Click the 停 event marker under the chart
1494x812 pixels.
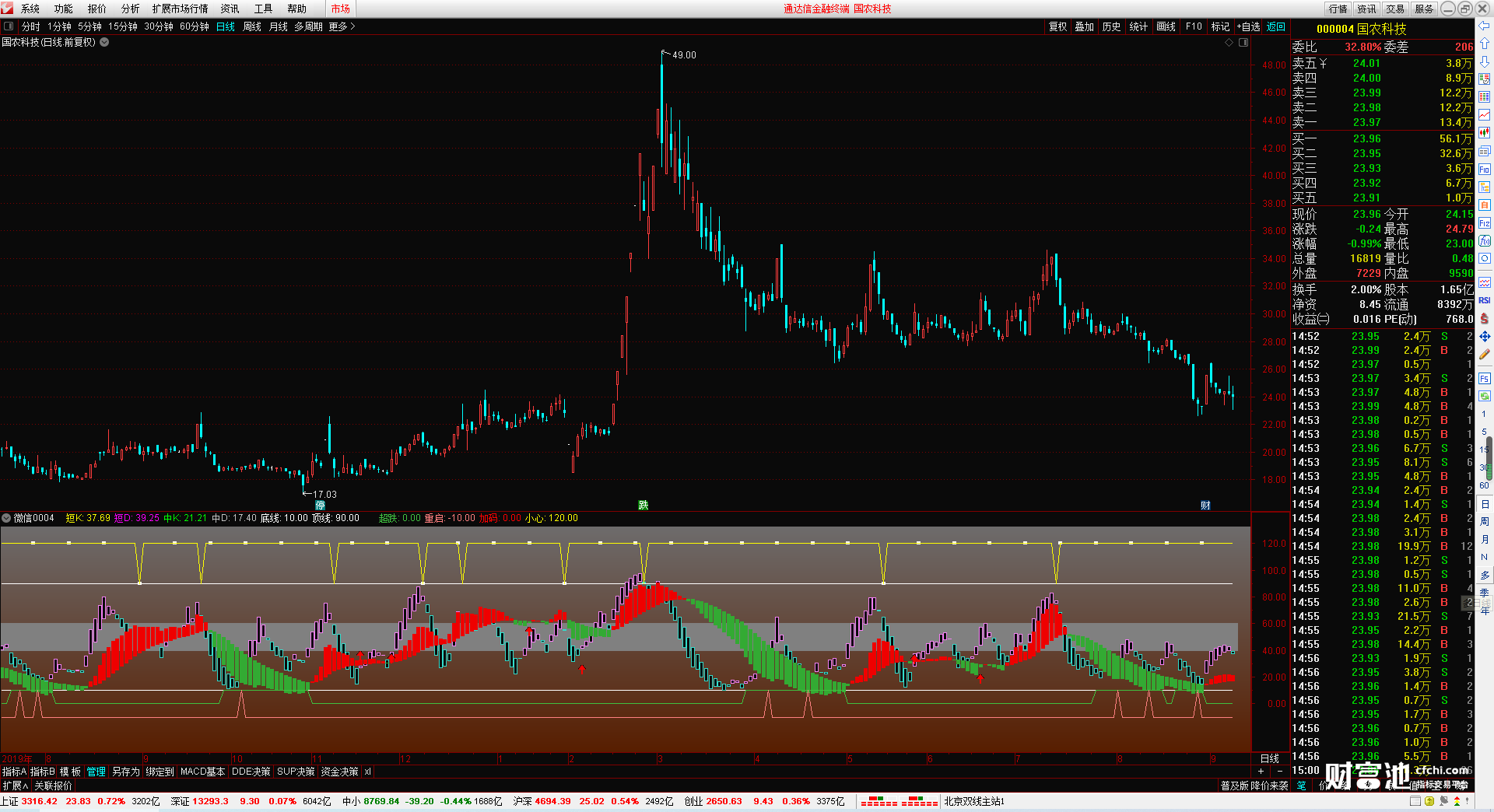pyautogui.click(x=320, y=506)
